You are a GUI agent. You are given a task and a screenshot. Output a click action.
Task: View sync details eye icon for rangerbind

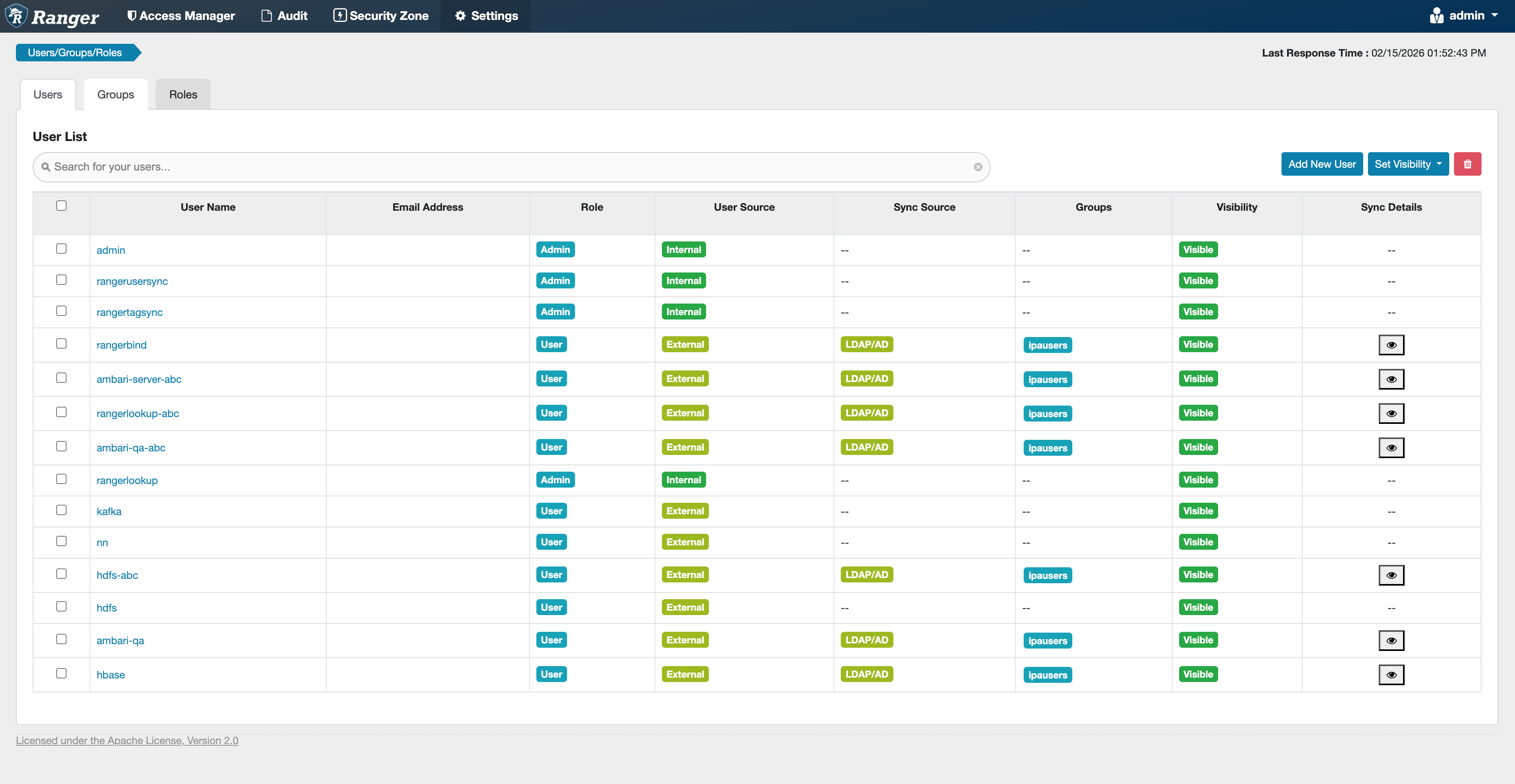coord(1391,345)
